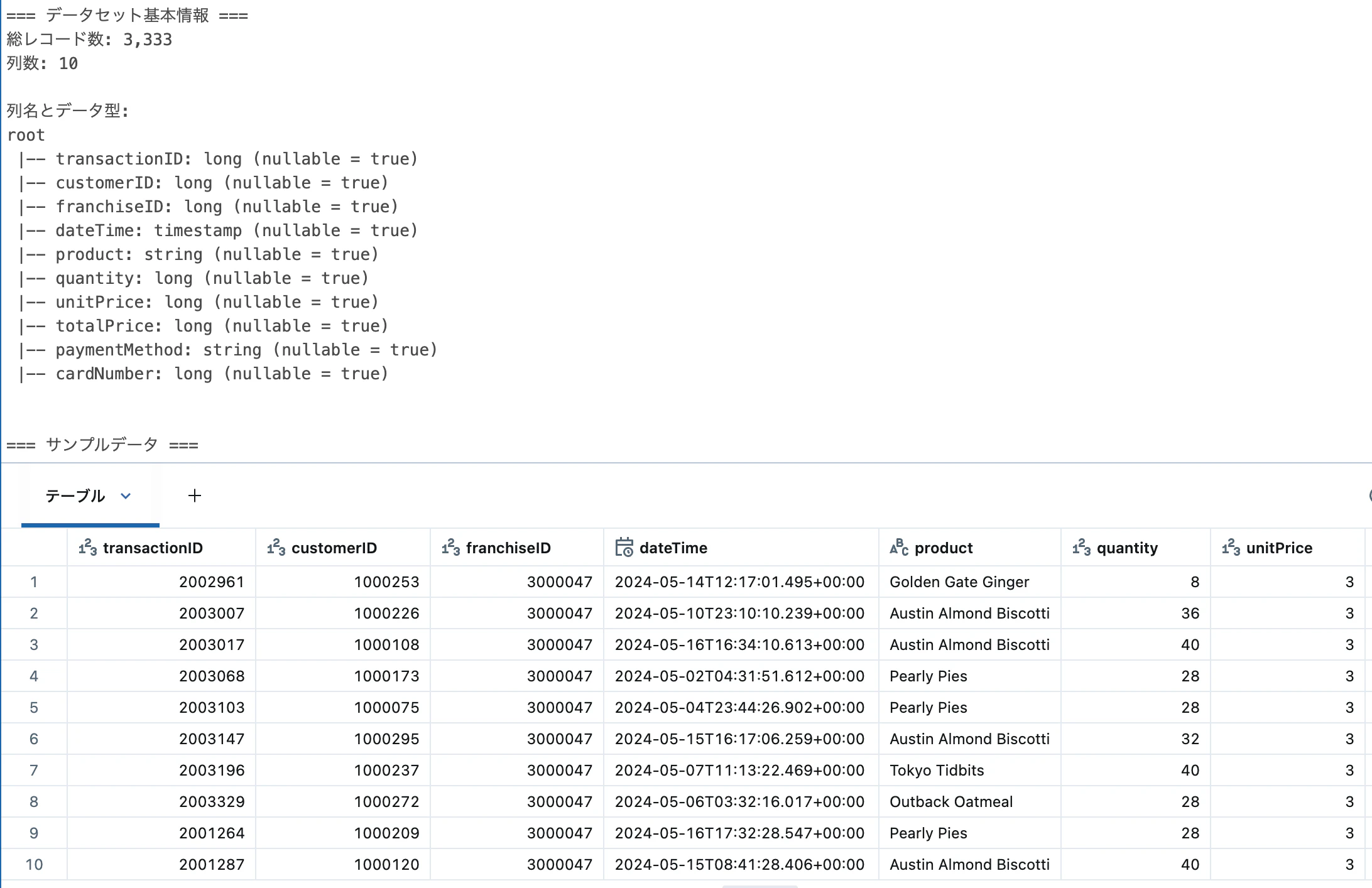Viewport: 1372px width, 888px height.
Task: Click the 総レコード数: 3,333 output line
Action: (x=89, y=40)
